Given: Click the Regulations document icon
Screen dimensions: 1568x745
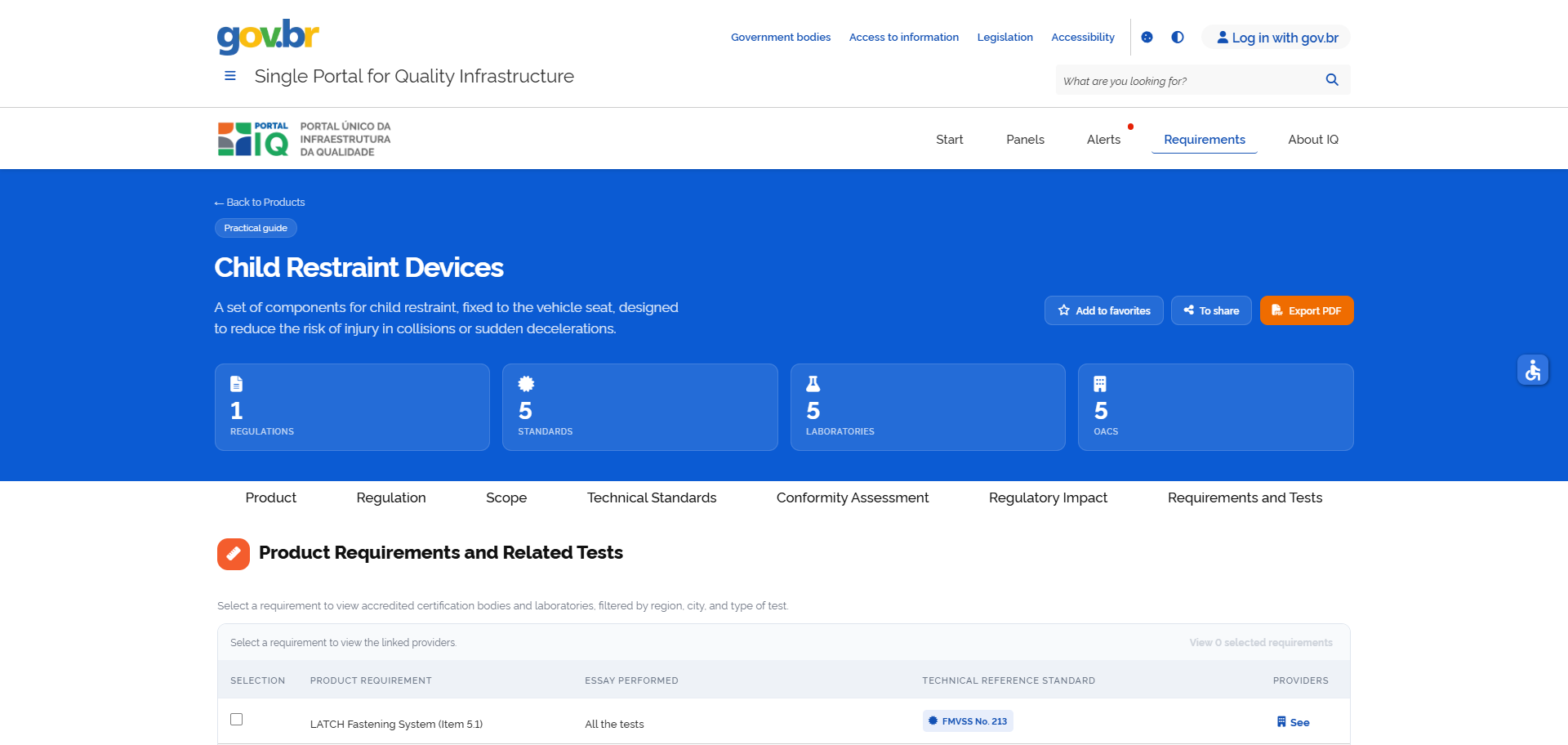Looking at the screenshot, I should pos(236,384).
